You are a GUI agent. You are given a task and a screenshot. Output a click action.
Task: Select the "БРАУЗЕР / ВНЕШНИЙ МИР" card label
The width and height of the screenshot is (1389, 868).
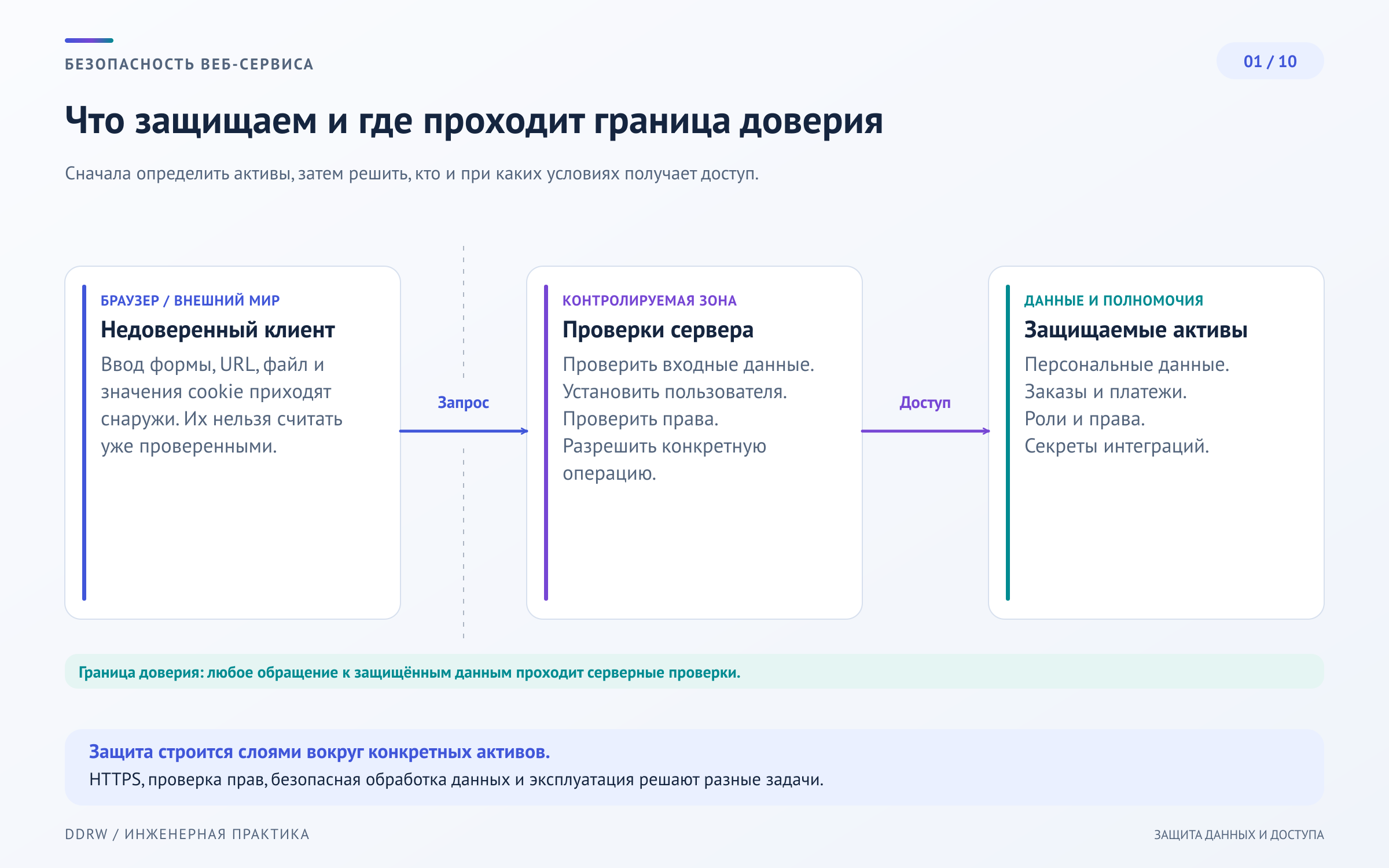190,300
